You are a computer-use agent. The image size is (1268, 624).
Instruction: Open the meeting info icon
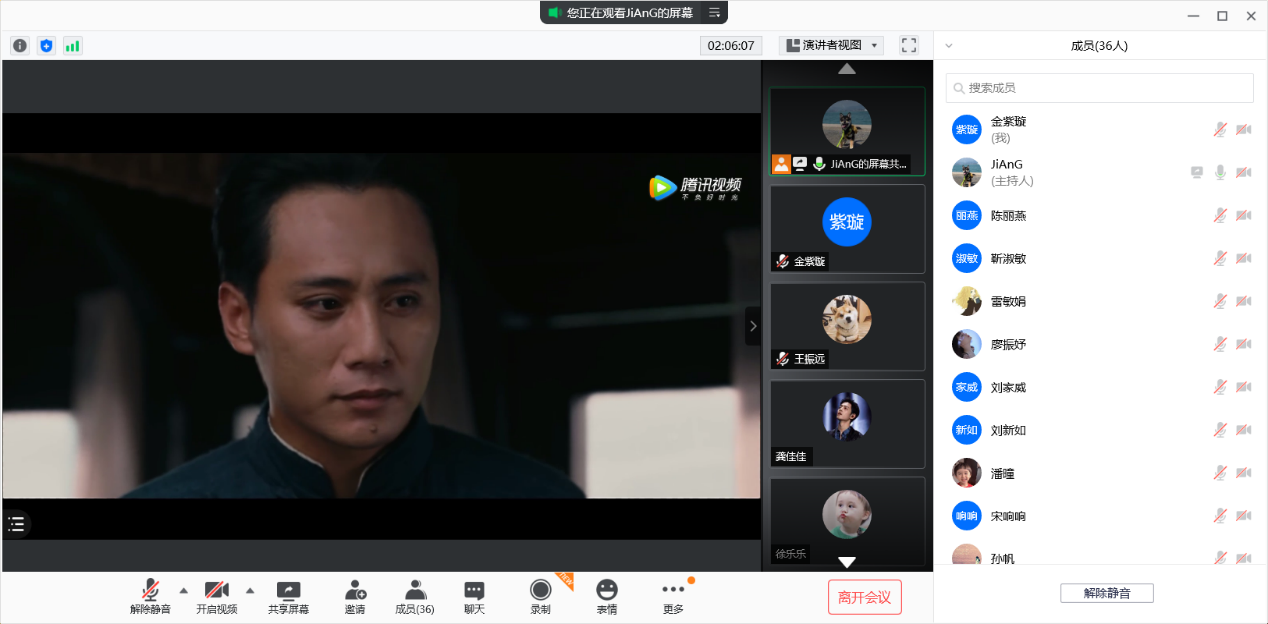[x=20, y=46]
